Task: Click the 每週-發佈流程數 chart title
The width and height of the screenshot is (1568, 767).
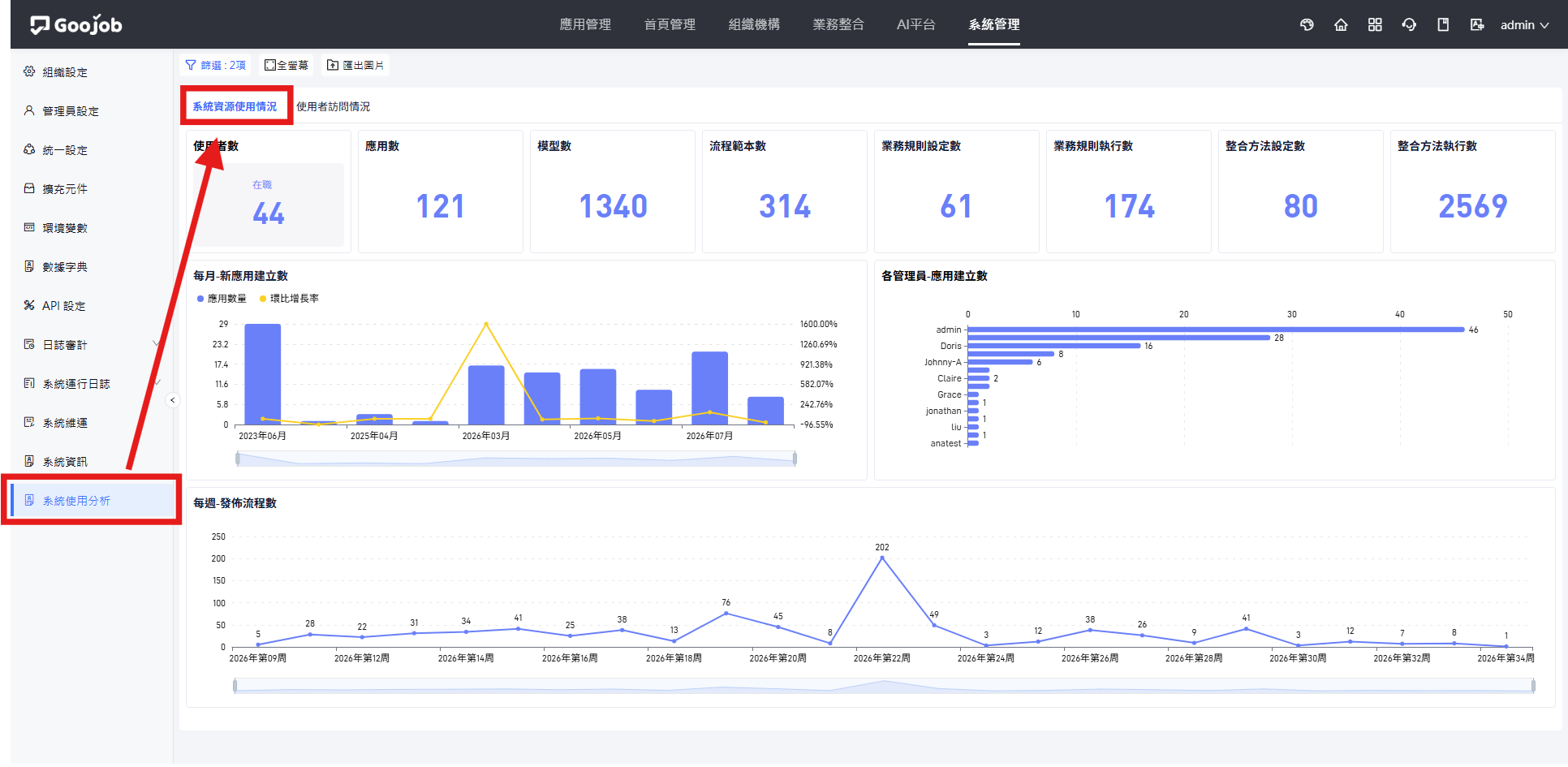Action: tap(235, 503)
